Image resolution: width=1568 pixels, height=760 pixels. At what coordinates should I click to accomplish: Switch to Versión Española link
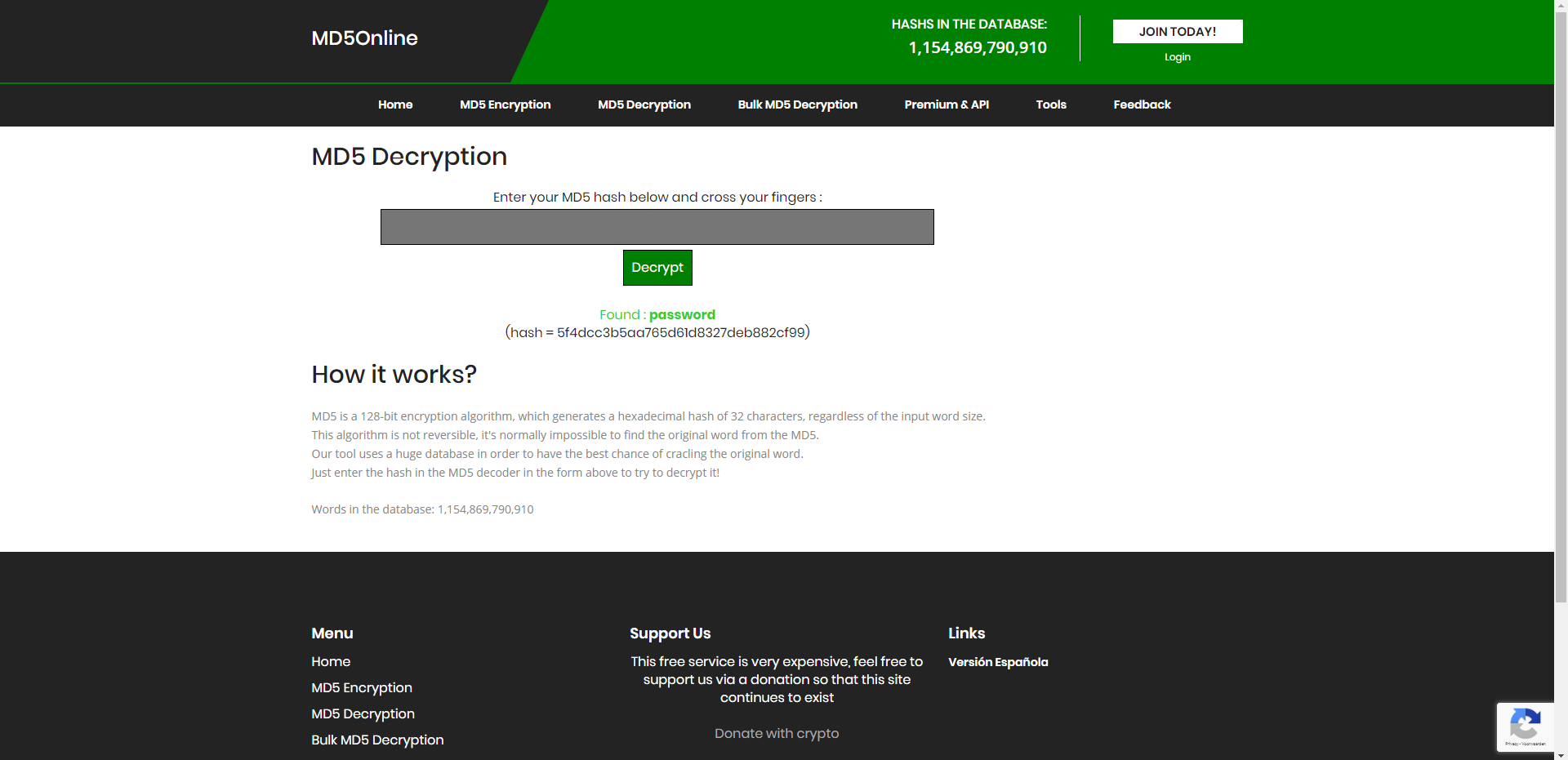[x=997, y=662]
